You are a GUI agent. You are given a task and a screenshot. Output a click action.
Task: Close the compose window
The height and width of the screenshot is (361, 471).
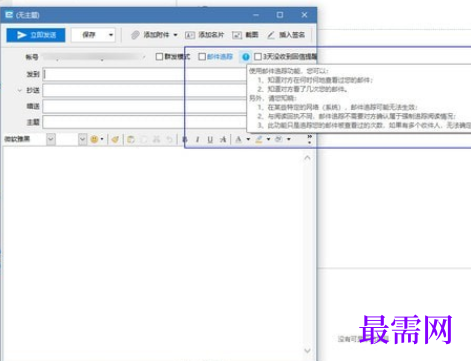click(x=304, y=15)
